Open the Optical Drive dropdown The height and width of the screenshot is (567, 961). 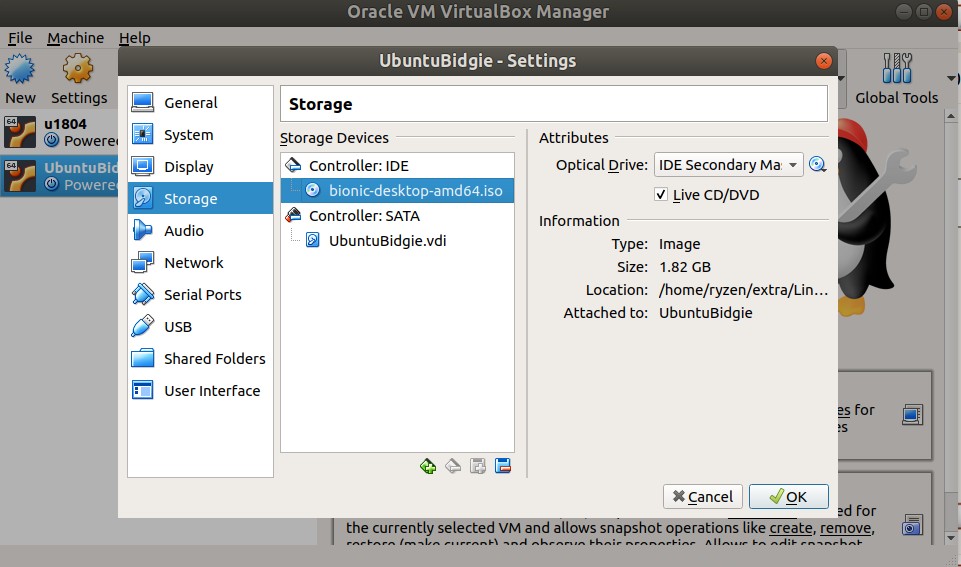coord(729,165)
